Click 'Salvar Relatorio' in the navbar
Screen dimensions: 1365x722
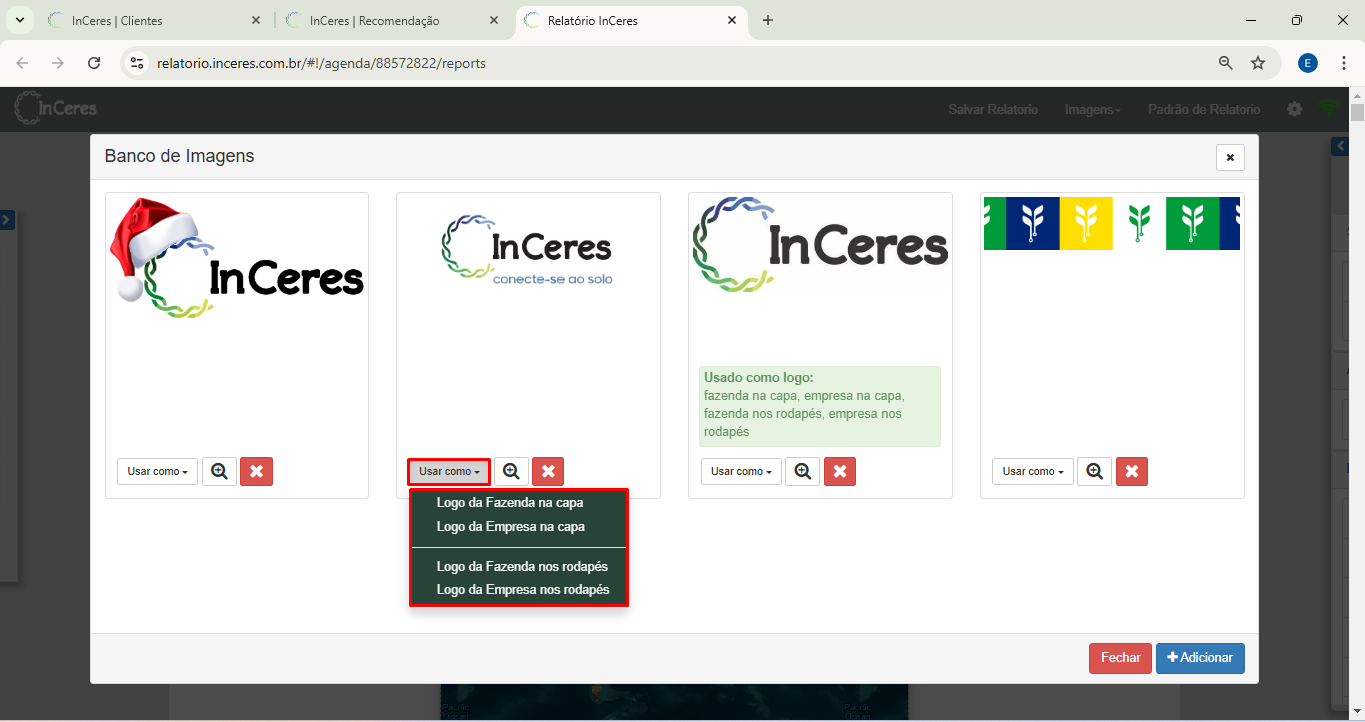click(993, 109)
